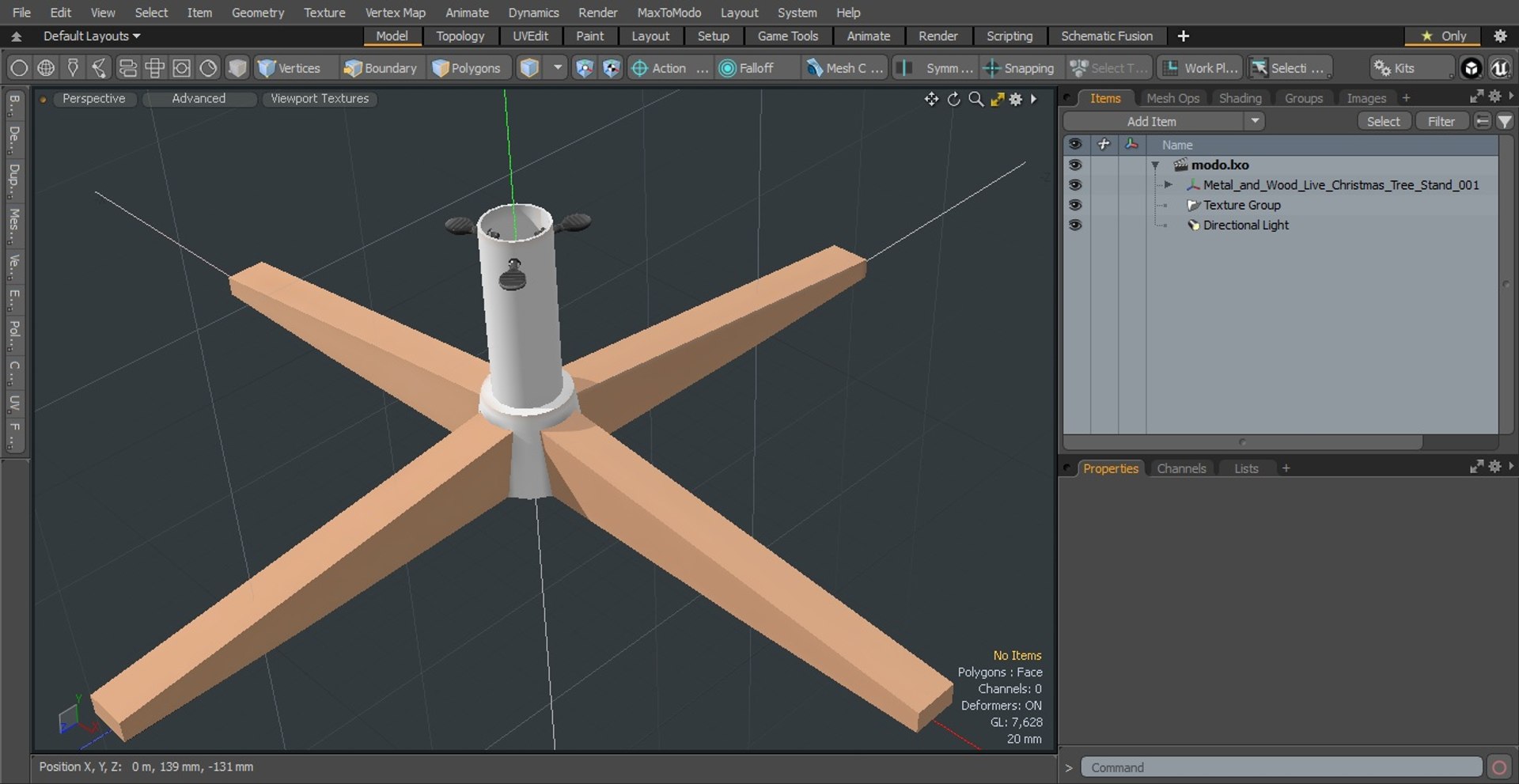Switch to Polygons selection mode
Screen dimensions: 1519x784
pos(468,68)
